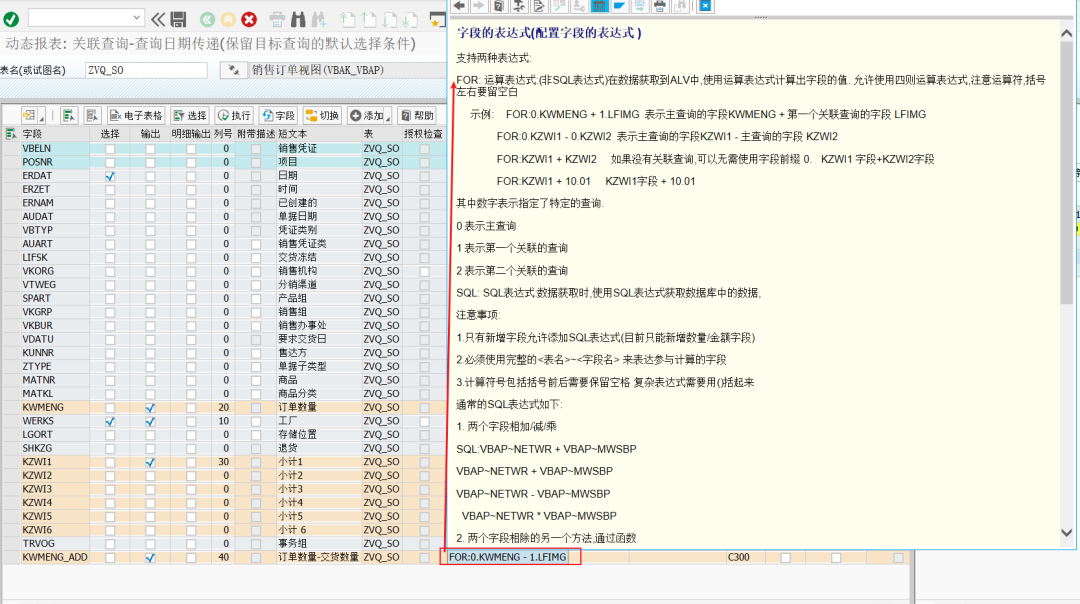
Task: Open the layout dropdown in ALV toolbar
Action: (32, 116)
